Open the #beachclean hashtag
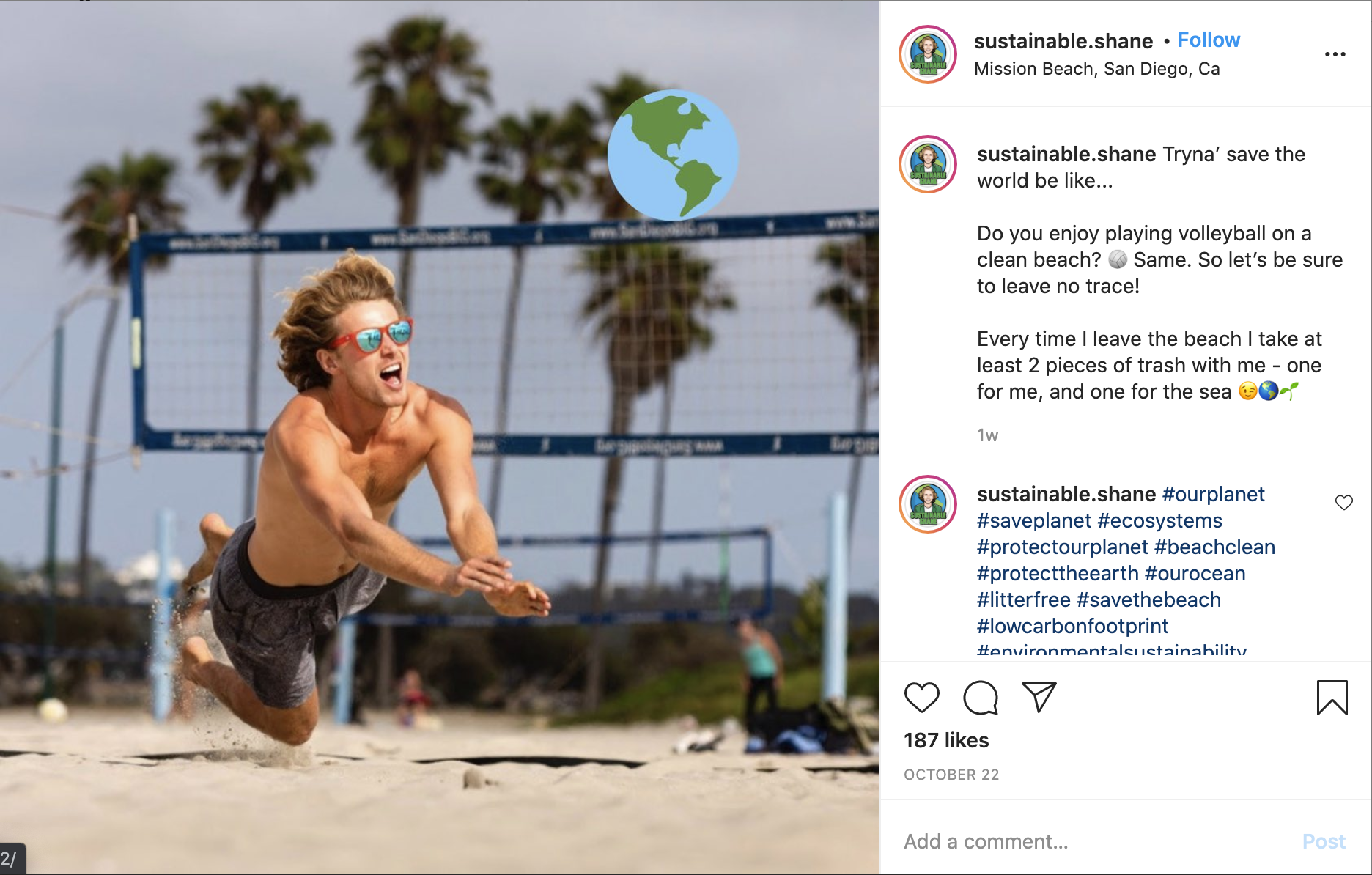Image resolution: width=1372 pixels, height=875 pixels. (x=1214, y=547)
